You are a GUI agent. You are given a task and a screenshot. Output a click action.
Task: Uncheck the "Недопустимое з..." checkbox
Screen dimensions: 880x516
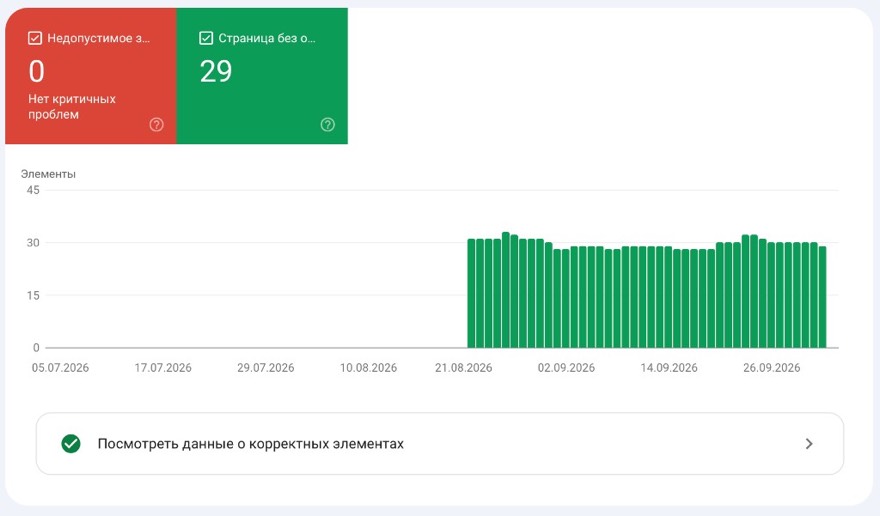tap(35, 38)
